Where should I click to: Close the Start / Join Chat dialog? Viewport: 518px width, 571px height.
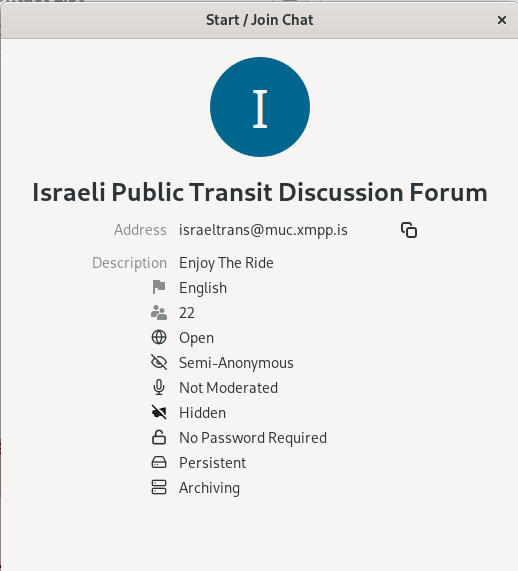(x=502, y=20)
